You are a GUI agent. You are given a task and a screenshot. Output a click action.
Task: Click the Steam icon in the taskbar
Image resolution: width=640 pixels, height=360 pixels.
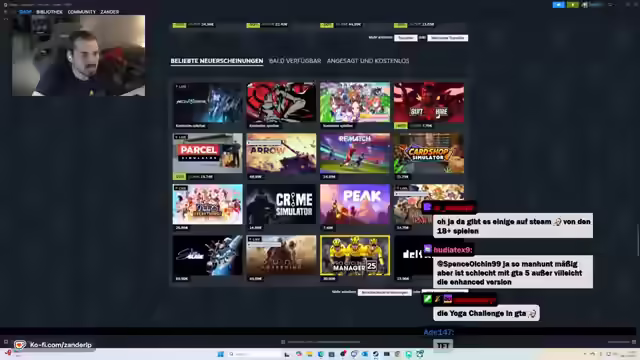pos(376,354)
